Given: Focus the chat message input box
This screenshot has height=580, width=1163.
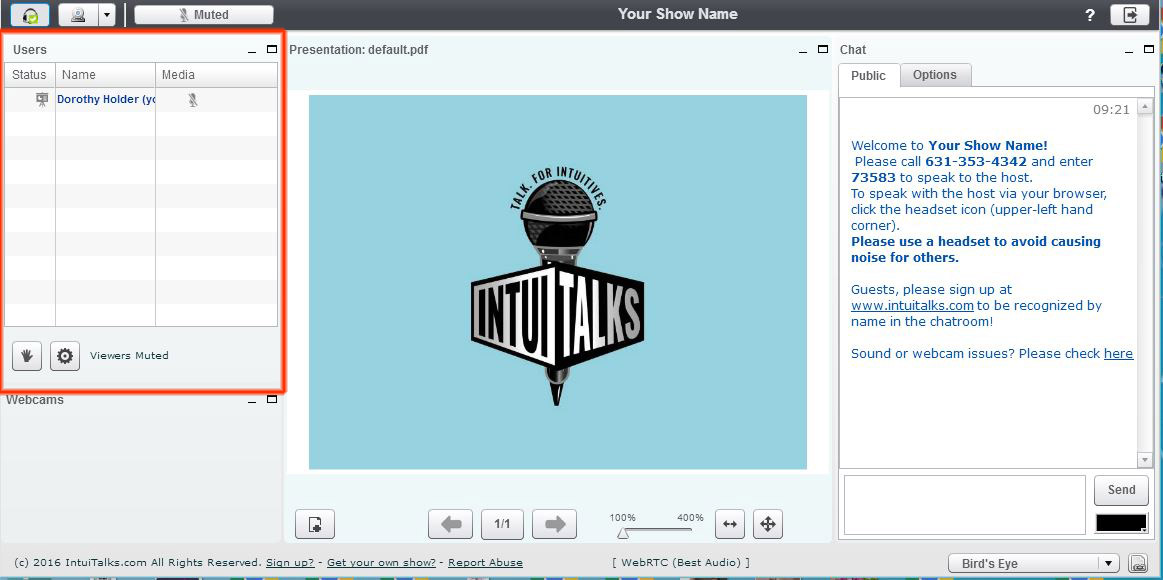Looking at the screenshot, I should pyautogui.click(x=965, y=505).
